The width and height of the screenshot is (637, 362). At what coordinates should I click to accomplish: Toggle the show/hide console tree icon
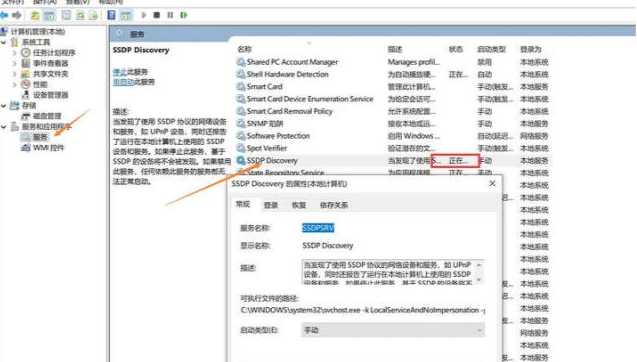pos(49,15)
